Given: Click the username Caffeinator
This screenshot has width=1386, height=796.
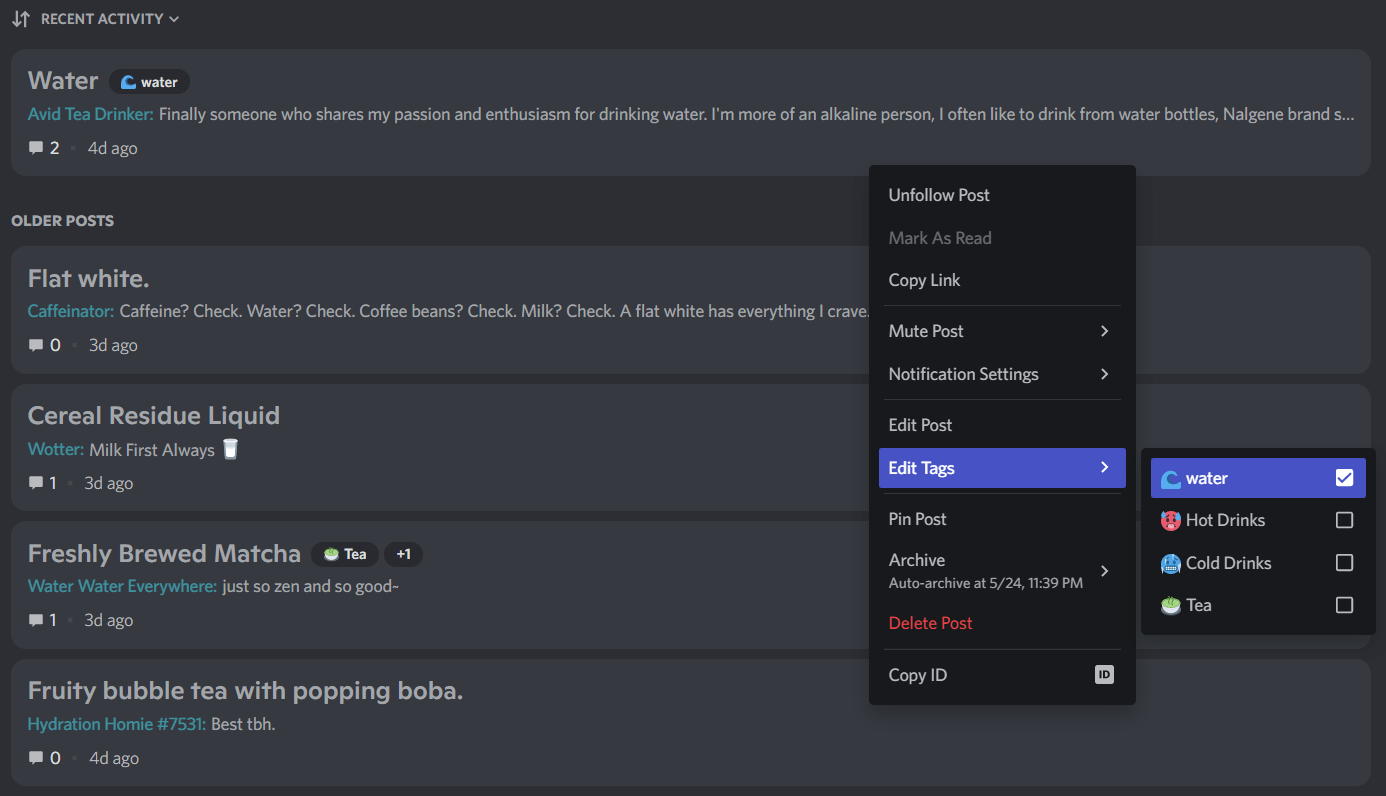Looking at the screenshot, I should click(68, 311).
